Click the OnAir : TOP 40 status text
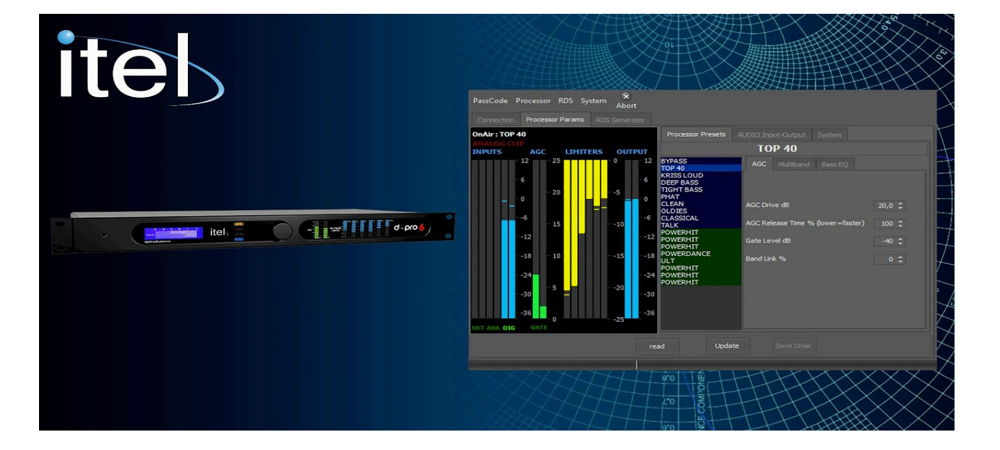Viewport: 1000px width, 450px height. [x=499, y=134]
